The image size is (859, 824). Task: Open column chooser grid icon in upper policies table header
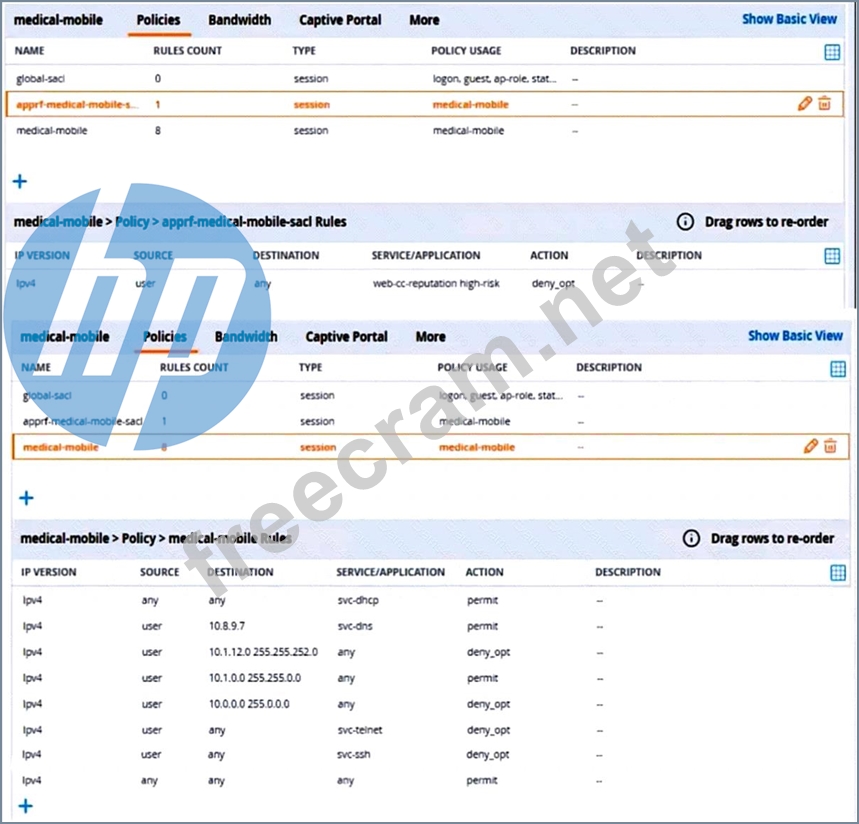(832, 52)
